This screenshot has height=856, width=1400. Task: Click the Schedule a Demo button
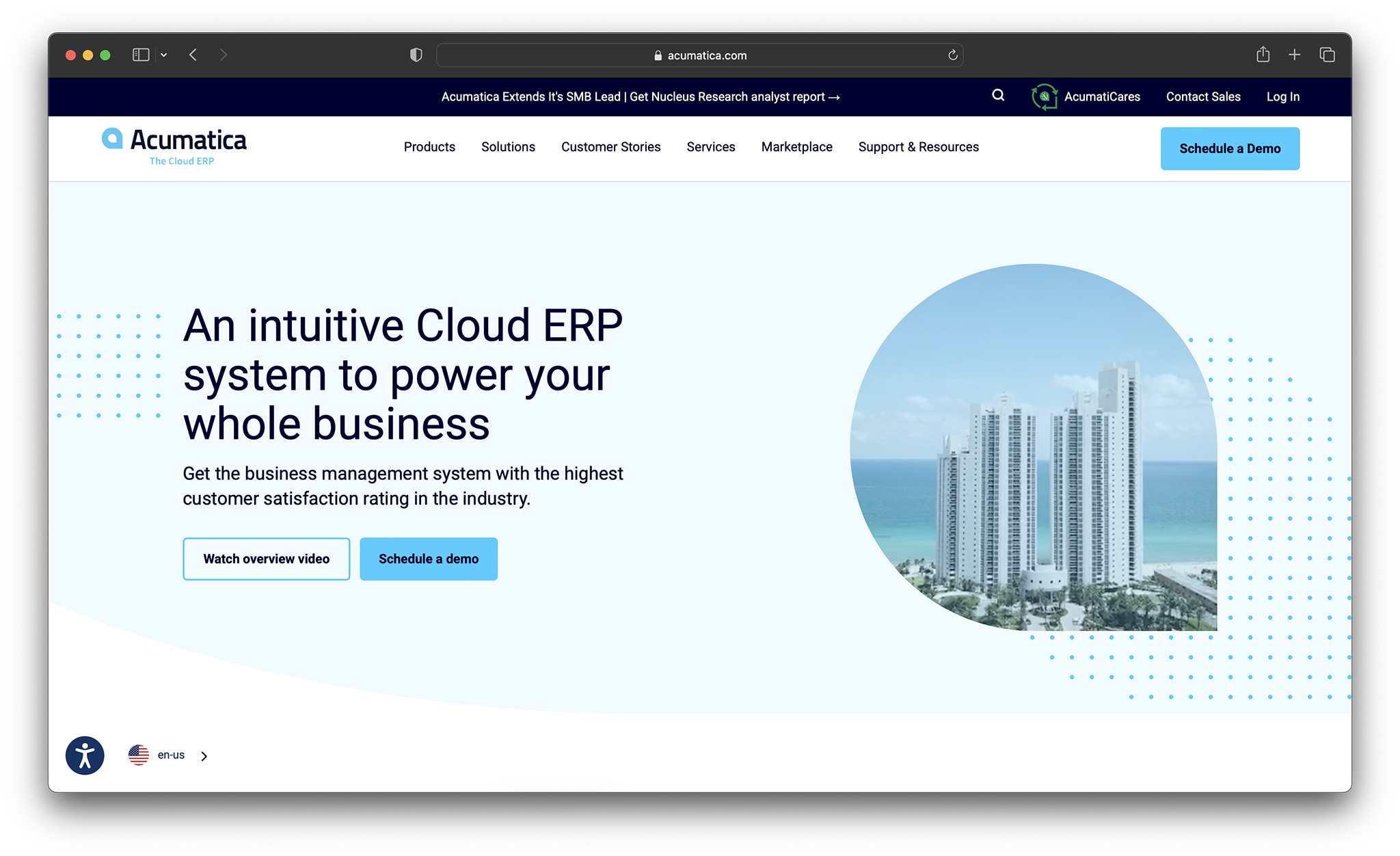(1229, 148)
